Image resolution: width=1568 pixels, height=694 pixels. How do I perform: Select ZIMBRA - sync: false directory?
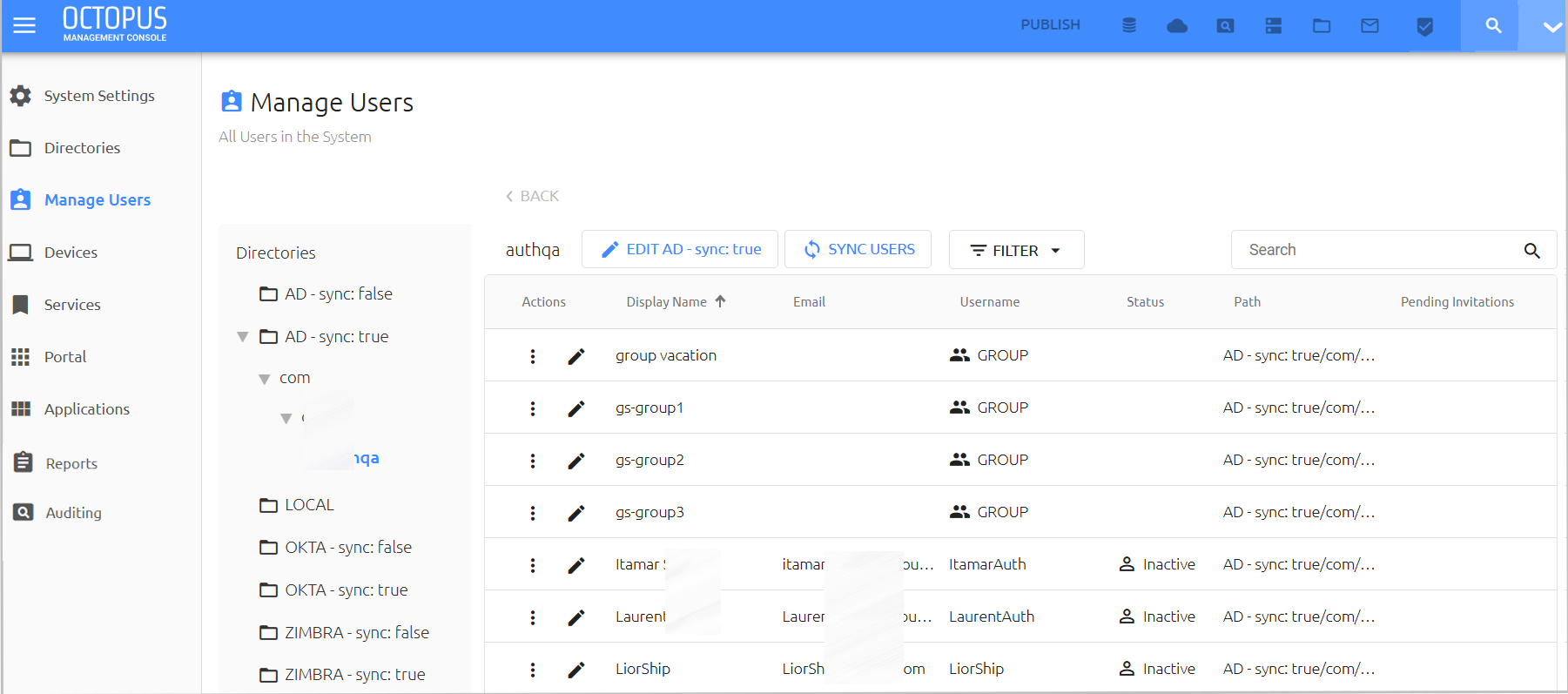pyautogui.click(x=344, y=633)
